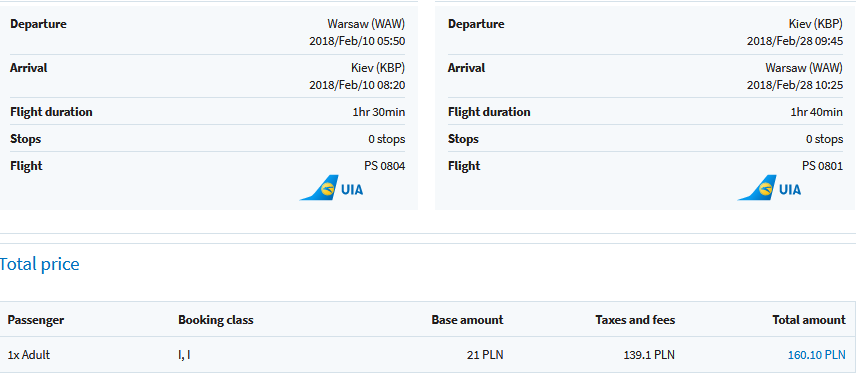
Task: Click the Base amount column header
Action: click(467, 320)
